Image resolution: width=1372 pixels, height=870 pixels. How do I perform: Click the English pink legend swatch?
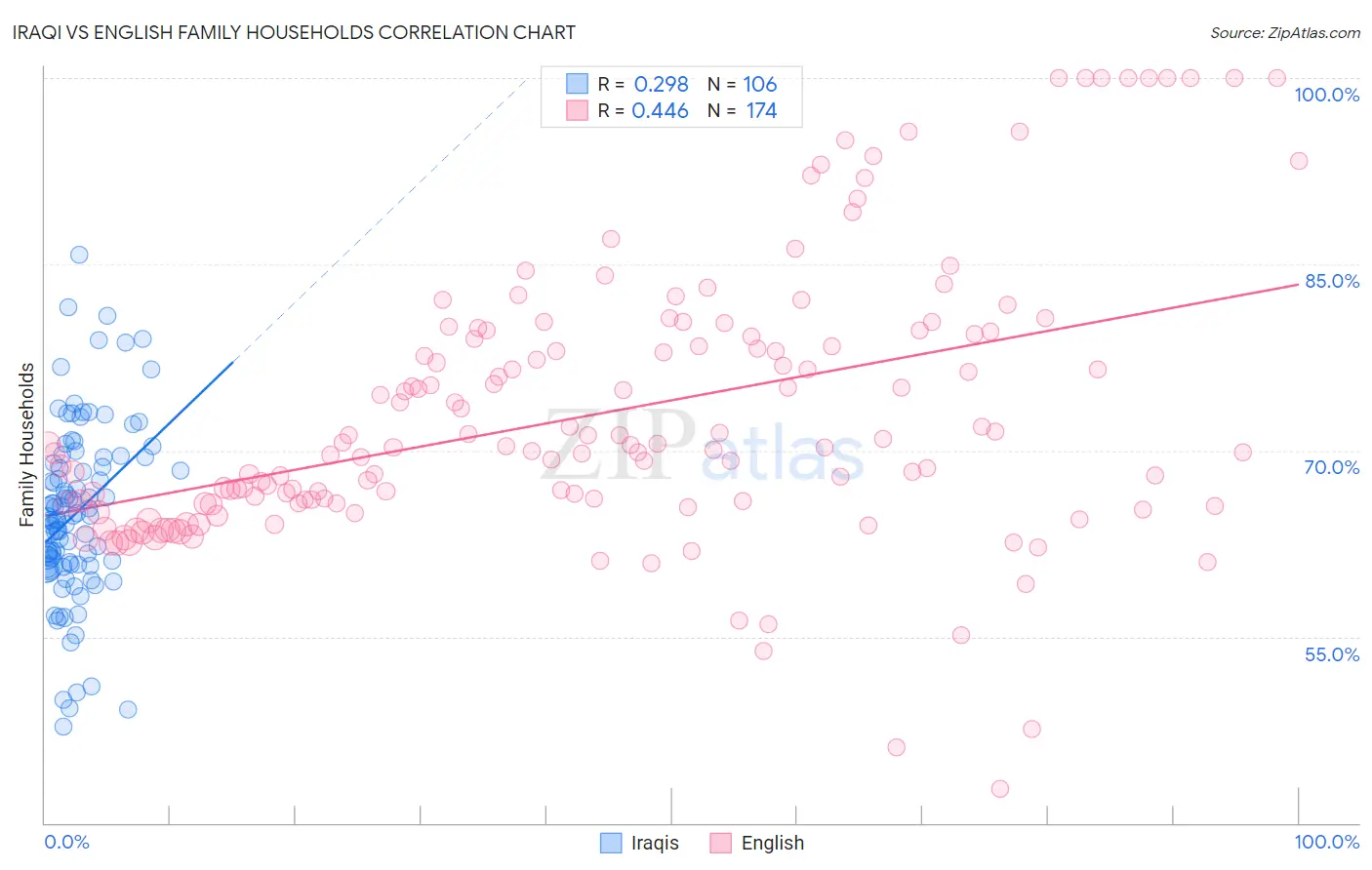click(x=721, y=843)
